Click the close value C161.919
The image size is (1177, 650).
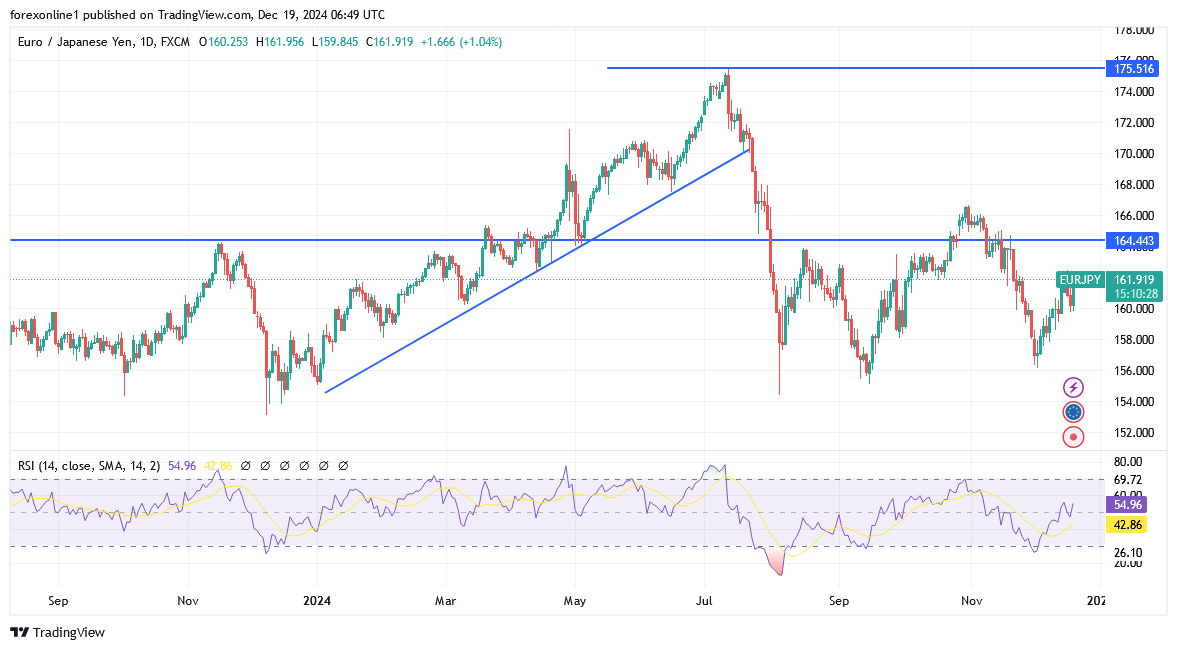click(390, 42)
